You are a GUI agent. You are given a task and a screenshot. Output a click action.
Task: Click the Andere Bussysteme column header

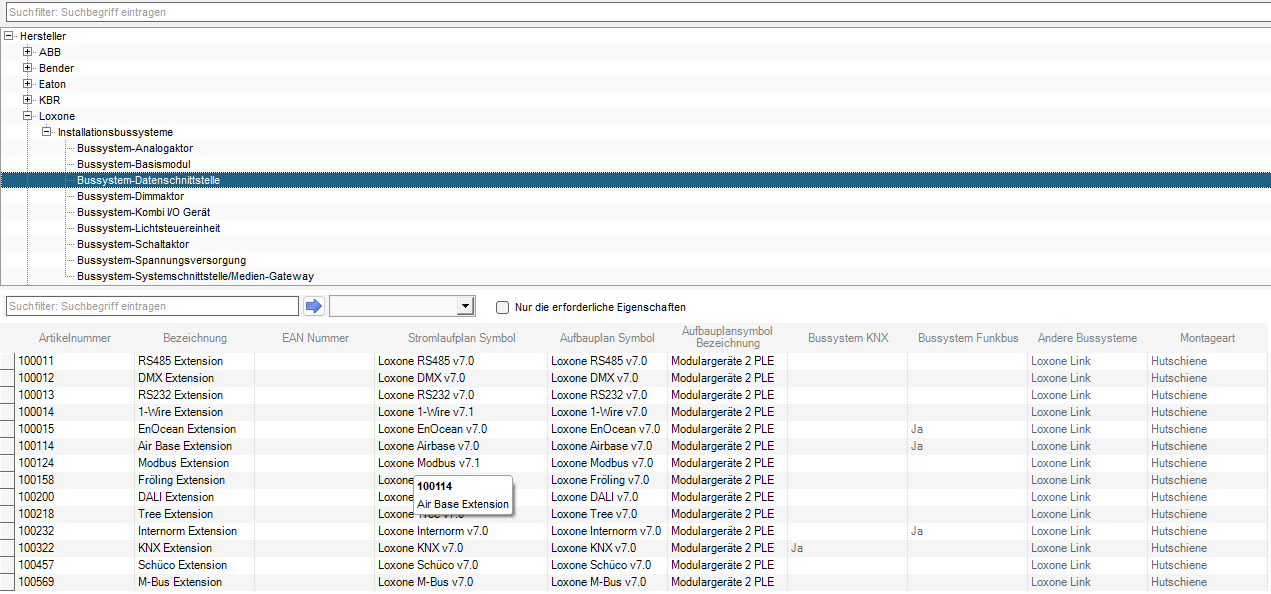1088,338
